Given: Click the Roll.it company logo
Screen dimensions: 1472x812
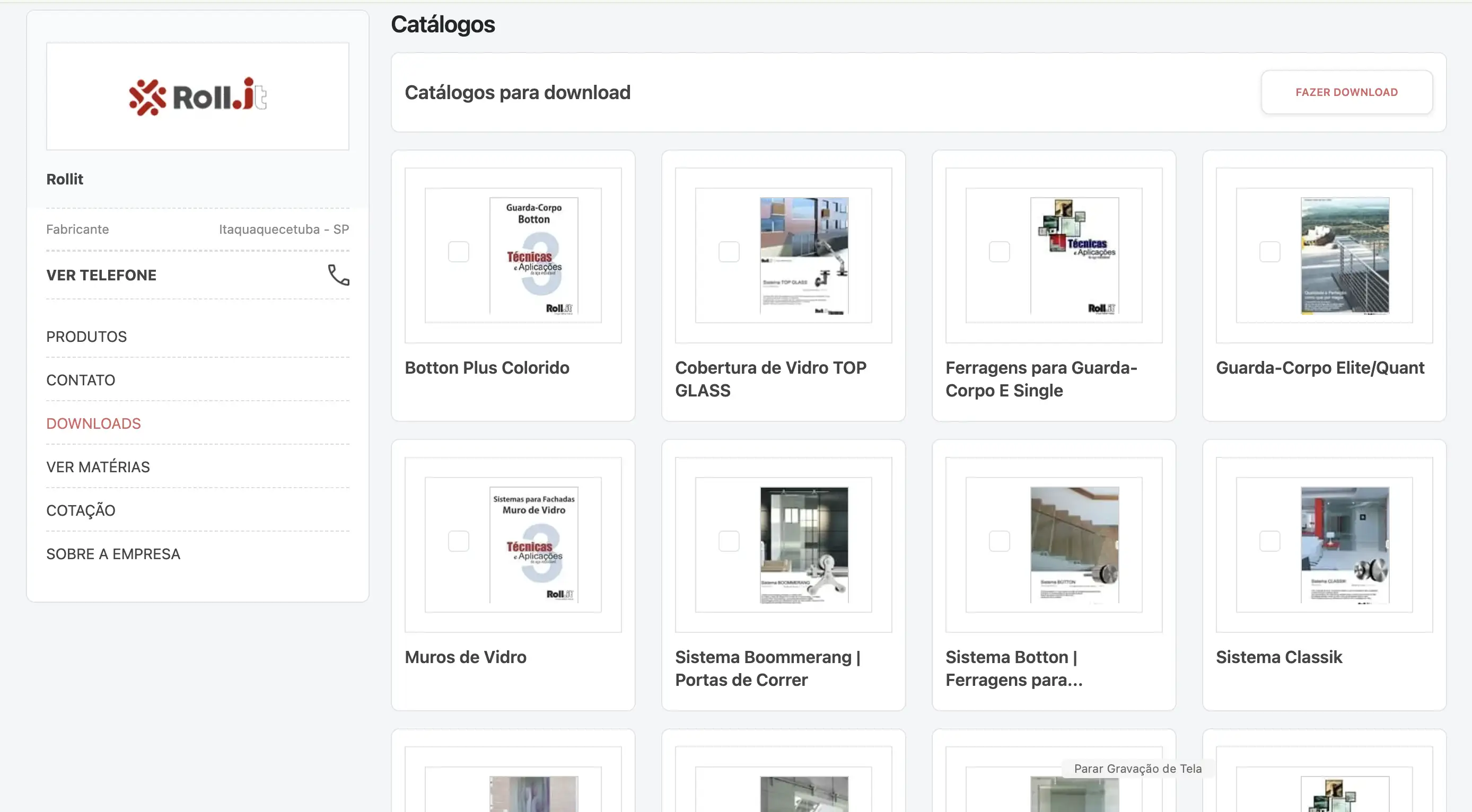Looking at the screenshot, I should pos(198,96).
